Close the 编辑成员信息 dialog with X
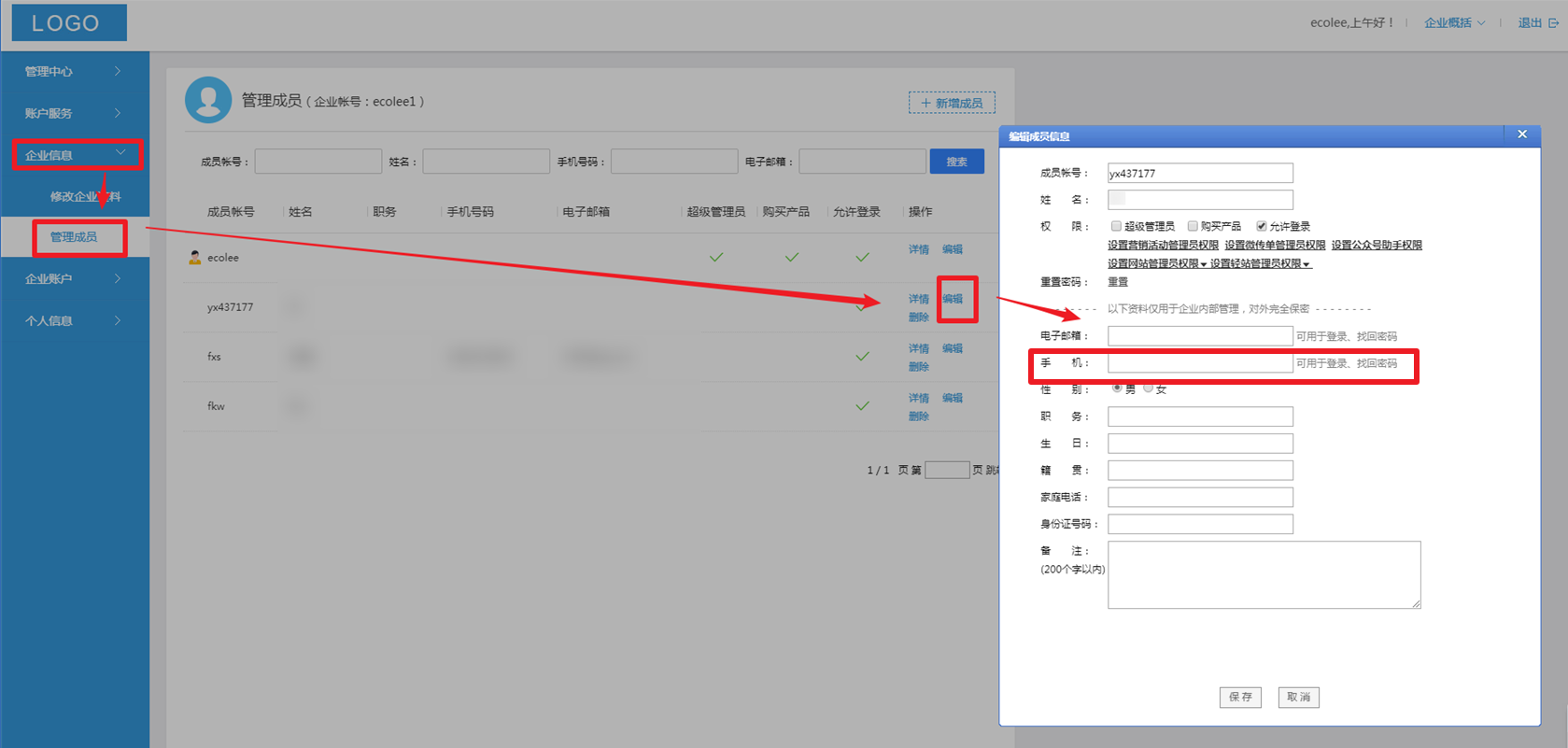 tap(1522, 134)
